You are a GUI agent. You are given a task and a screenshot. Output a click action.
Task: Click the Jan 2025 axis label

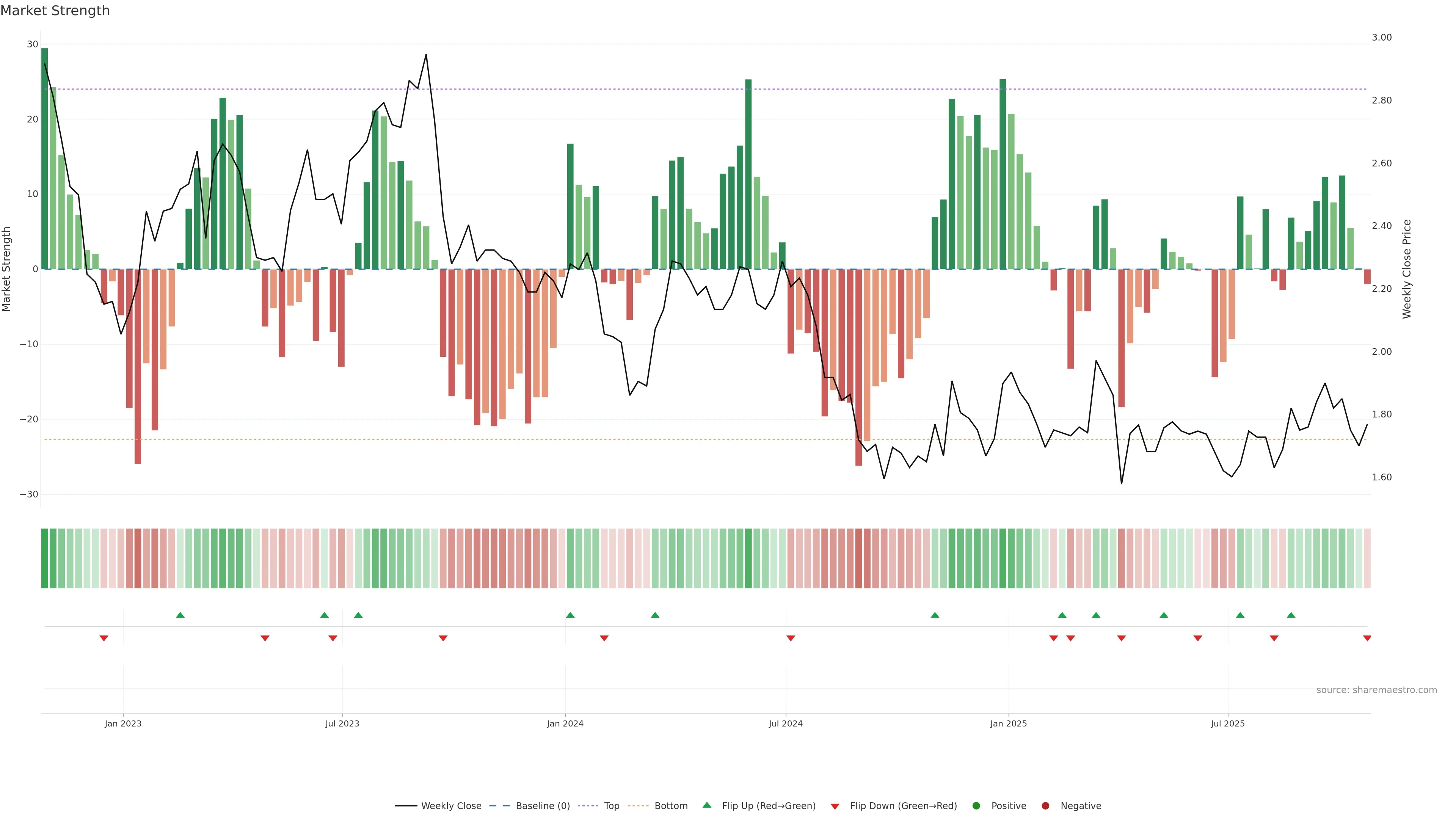[x=1008, y=723]
